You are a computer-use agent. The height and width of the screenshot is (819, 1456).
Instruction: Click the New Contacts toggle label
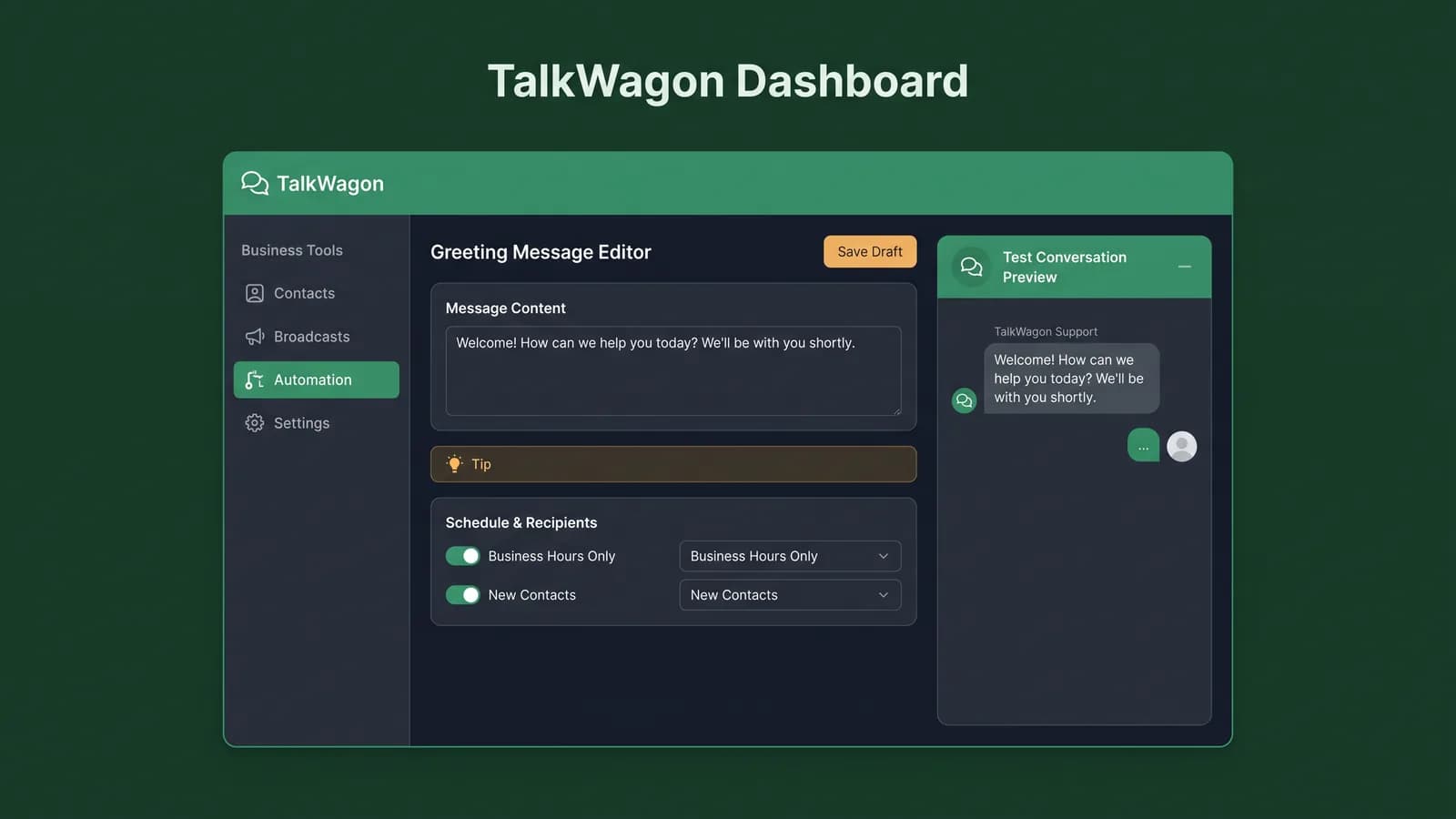pos(531,595)
